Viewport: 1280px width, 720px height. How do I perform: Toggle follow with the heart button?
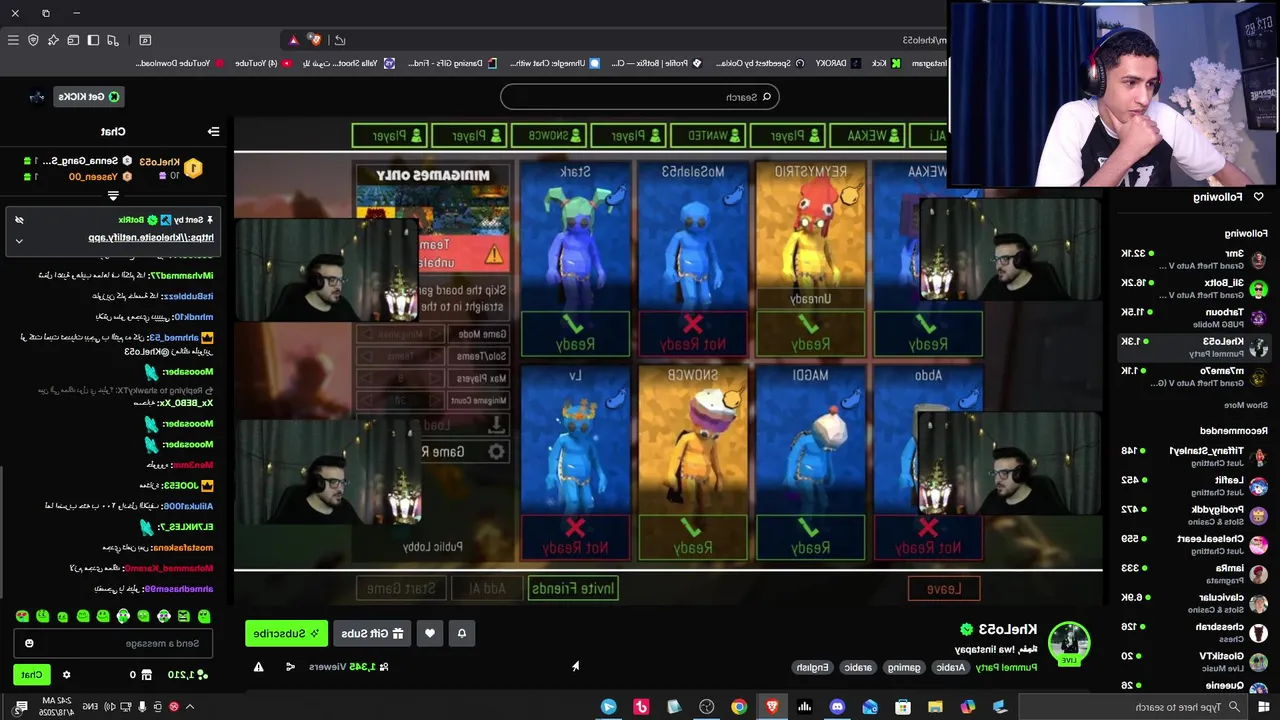click(x=430, y=633)
